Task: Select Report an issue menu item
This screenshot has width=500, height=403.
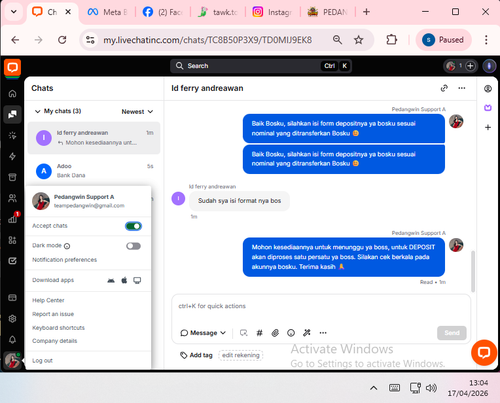Action: click(x=53, y=314)
